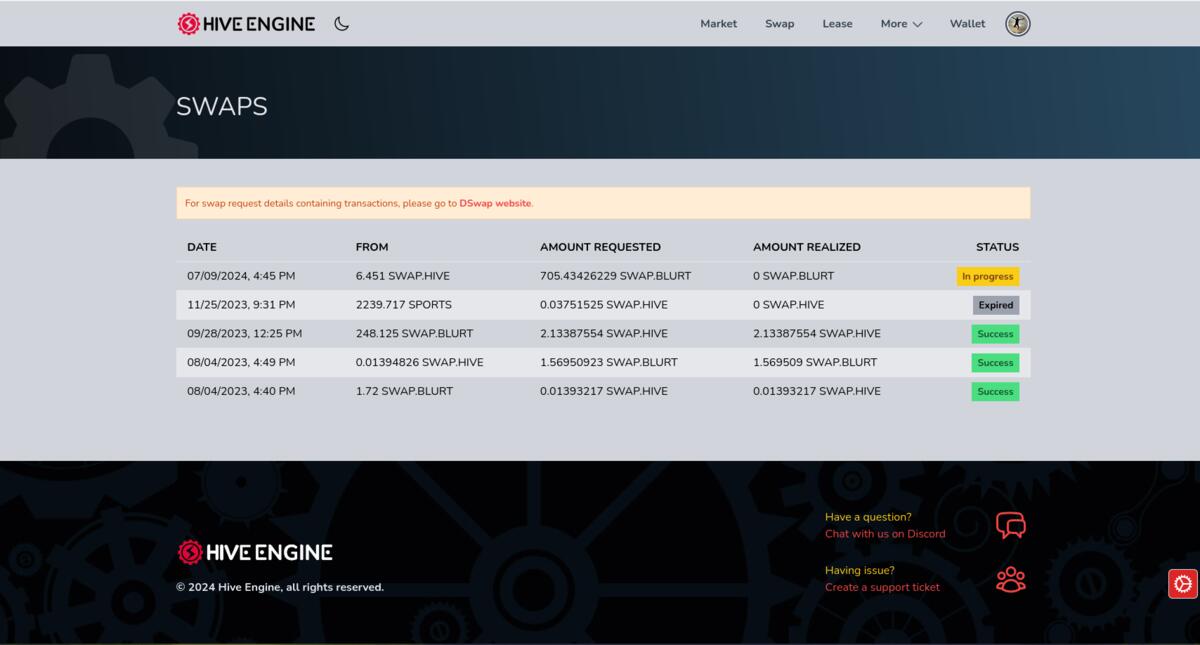Image resolution: width=1200 pixels, height=645 pixels.
Task: Click the Discord chat bubbles icon
Action: tap(1011, 525)
